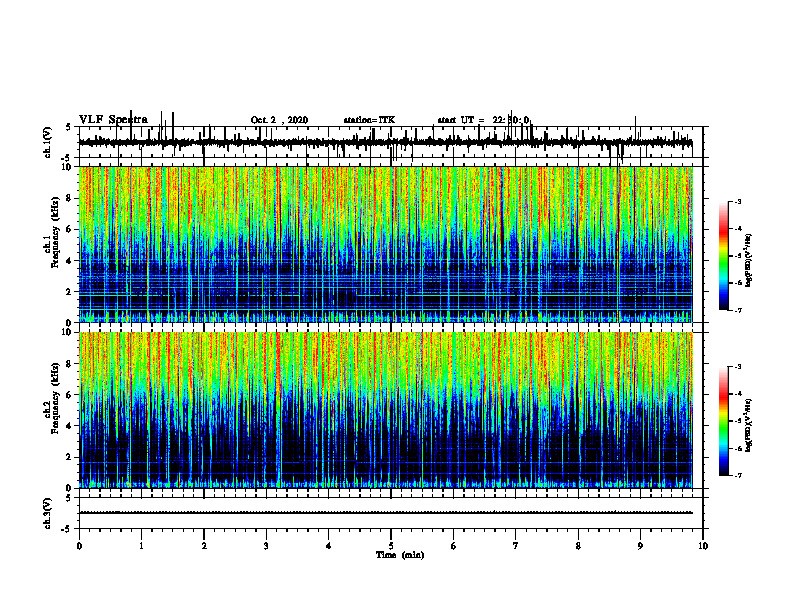
Task: Click the flat ch.3 waveform trace
Action: tap(385, 513)
